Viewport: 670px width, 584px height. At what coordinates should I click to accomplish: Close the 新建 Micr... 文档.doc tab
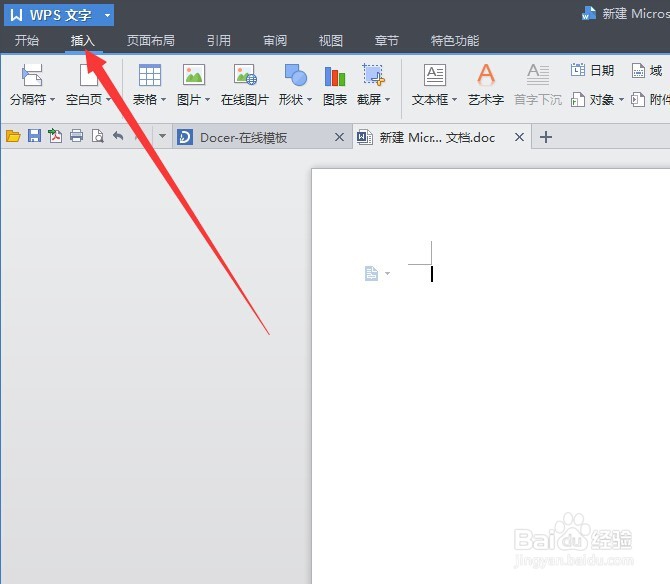pyautogui.click(x=519, y=137)
